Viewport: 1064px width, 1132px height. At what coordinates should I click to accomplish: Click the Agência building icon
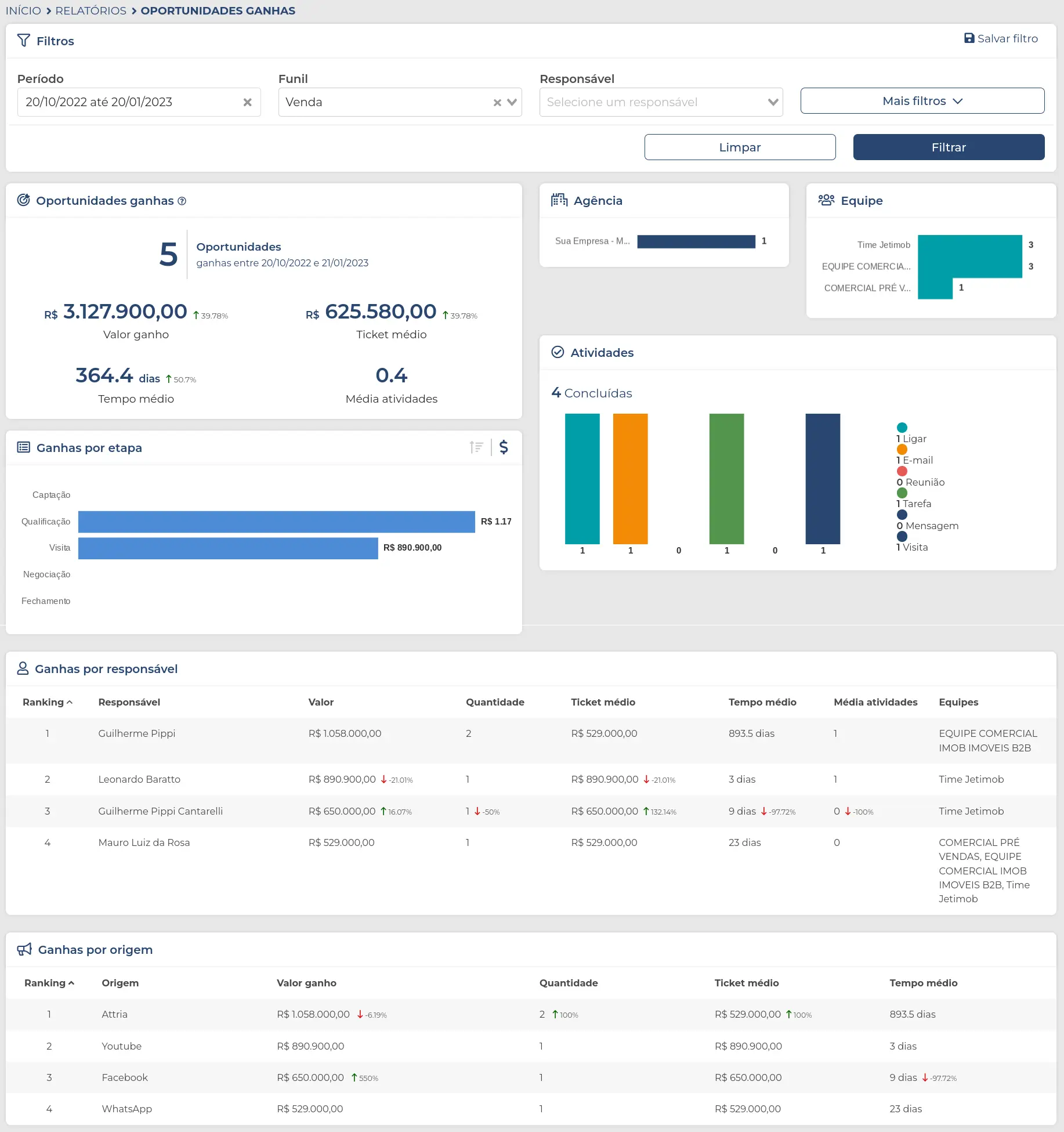(559, 200)
